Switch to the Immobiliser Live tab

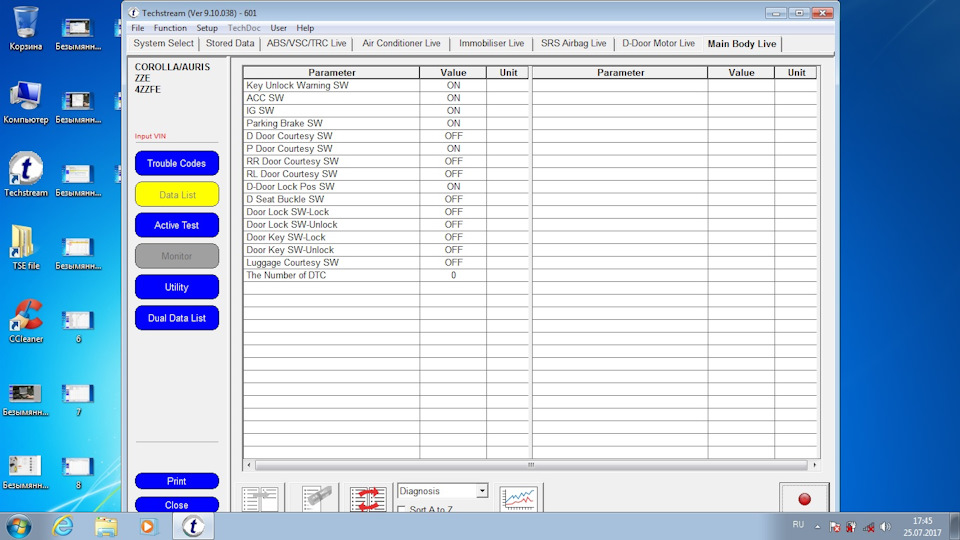(492, 43)
